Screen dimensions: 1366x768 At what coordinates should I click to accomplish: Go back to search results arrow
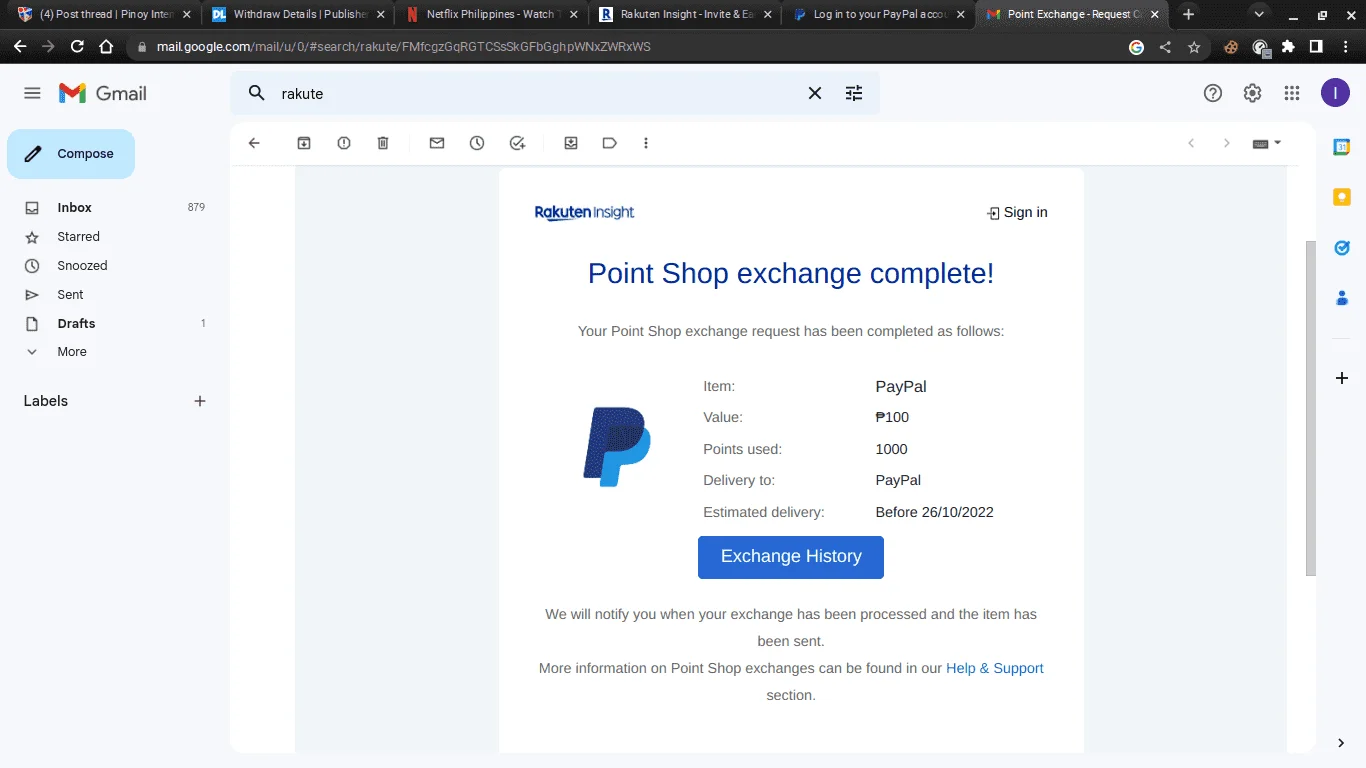coord(254,143)
